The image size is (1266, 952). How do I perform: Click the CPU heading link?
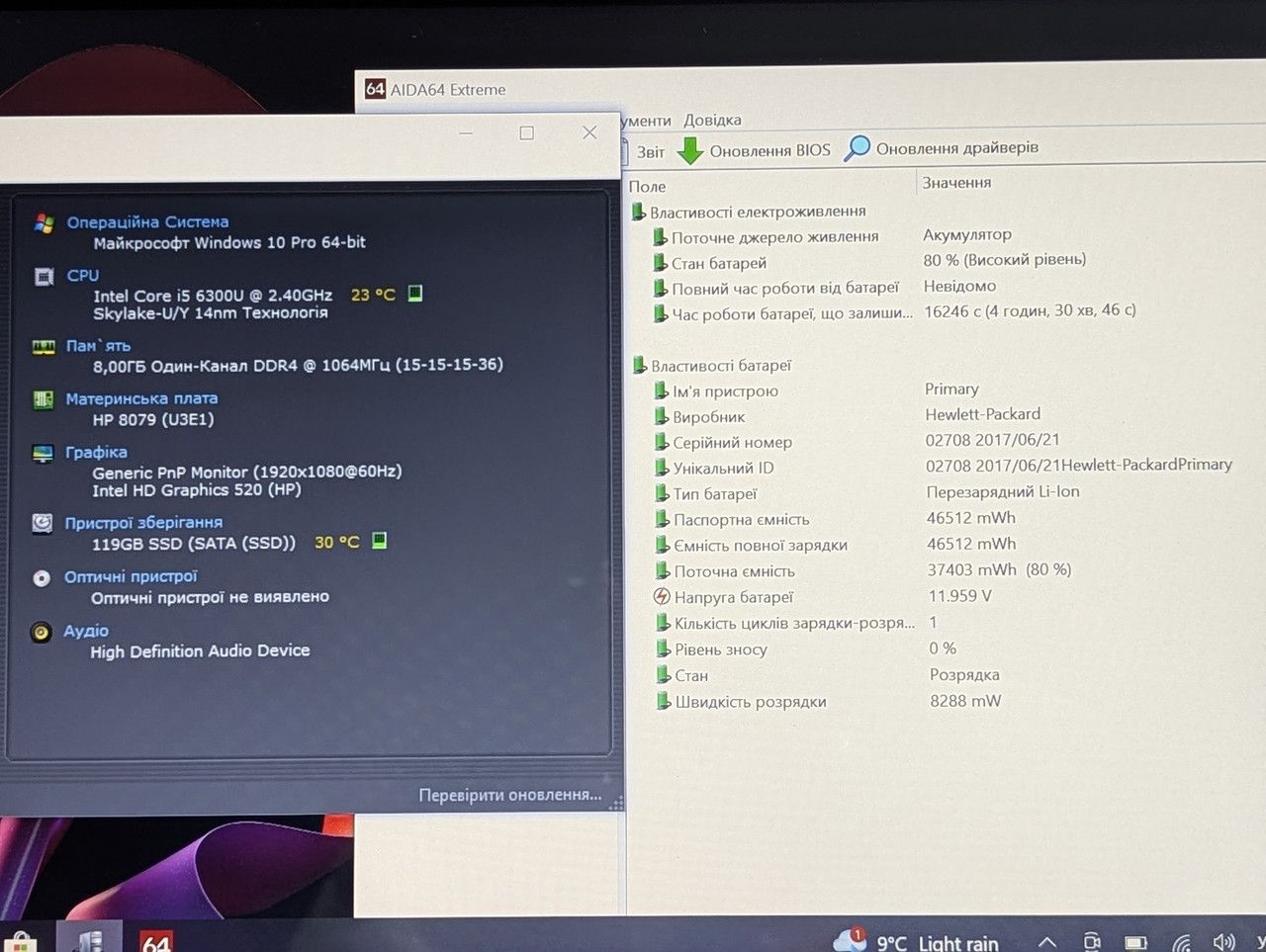point(83,276)
